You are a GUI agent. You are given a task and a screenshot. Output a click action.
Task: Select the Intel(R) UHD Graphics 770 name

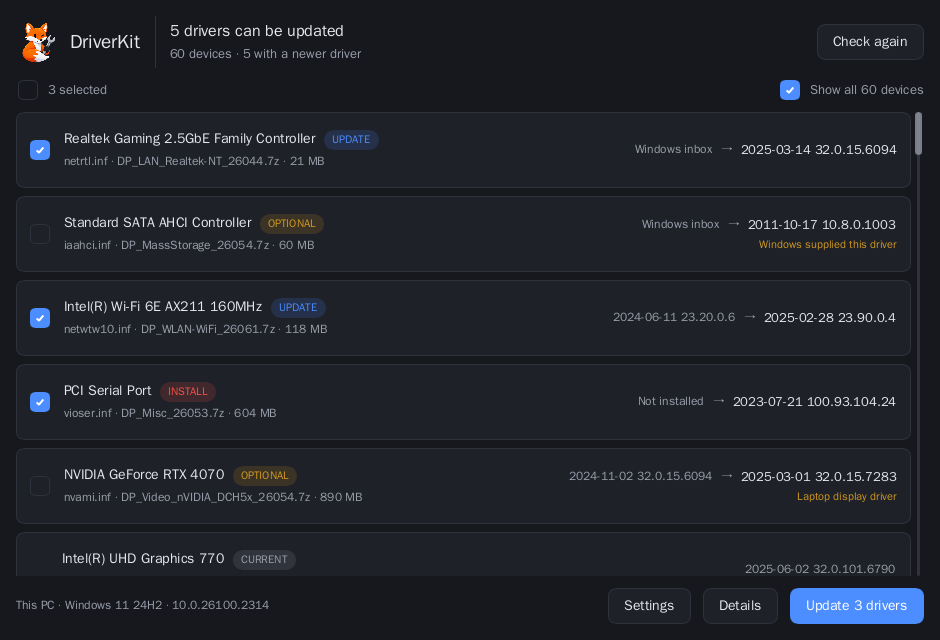click(143, 559)
